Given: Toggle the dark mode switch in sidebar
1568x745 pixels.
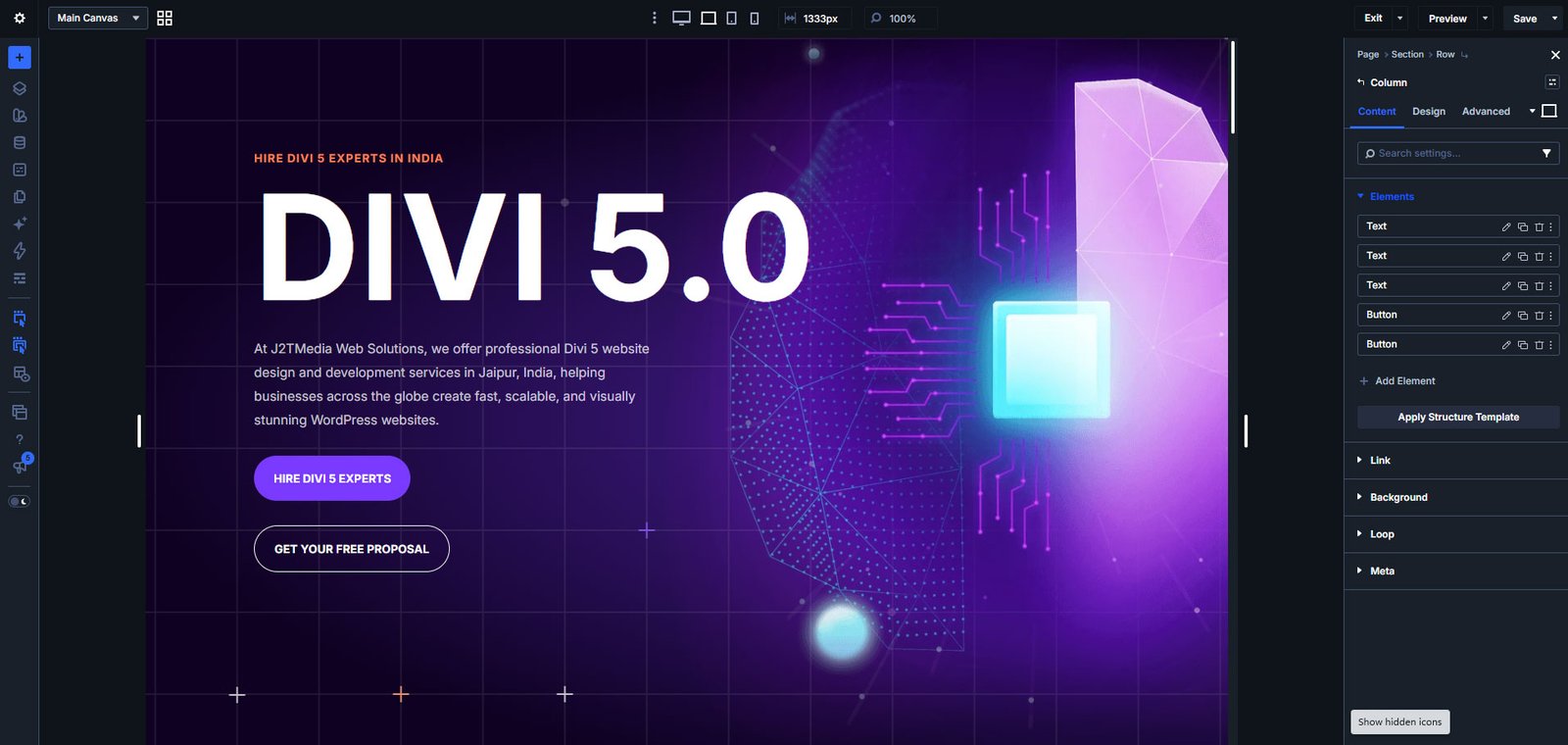Looking at the screenshot, I should 20,501.
